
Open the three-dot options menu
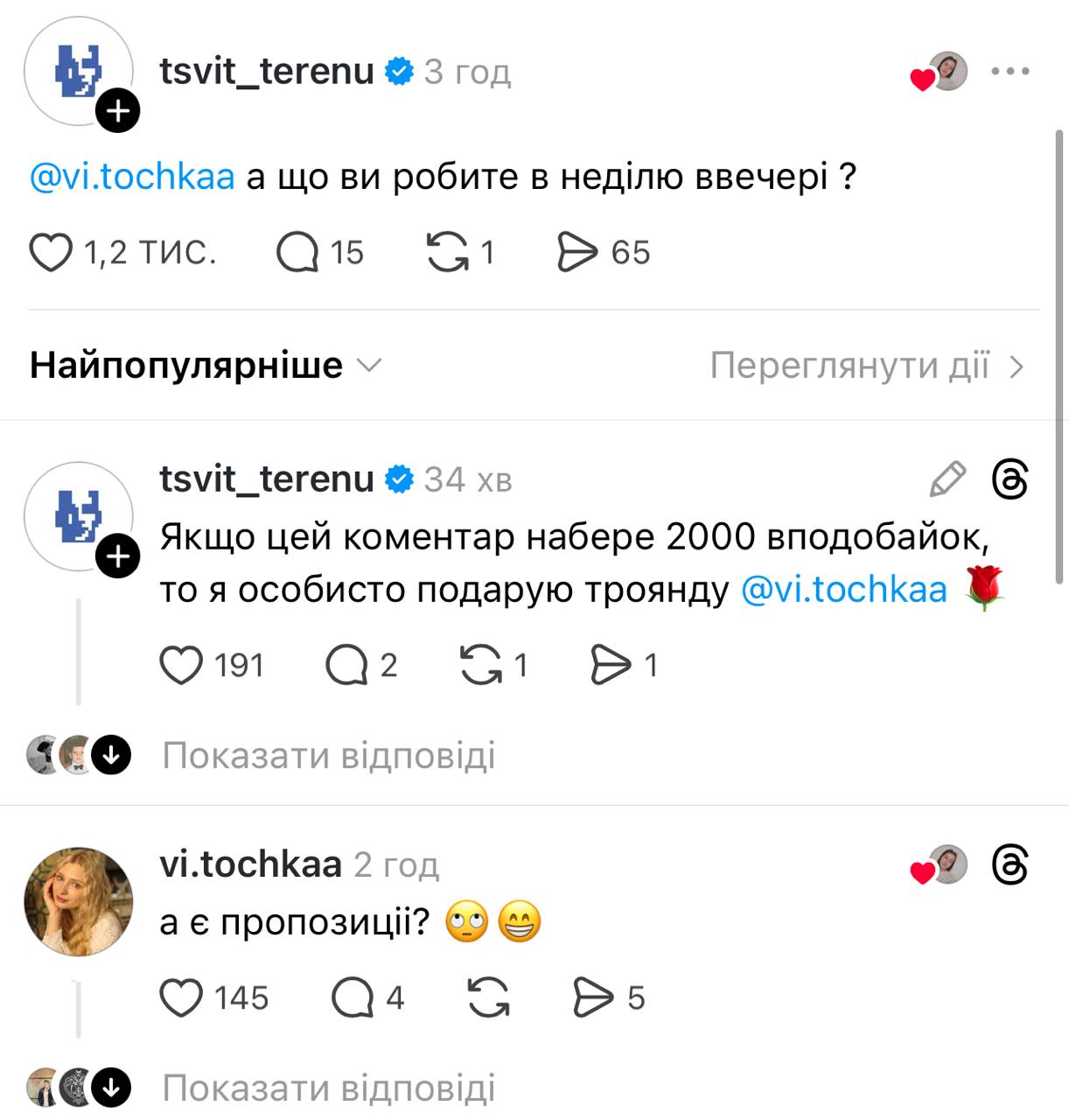click(x=1012, y=72)
